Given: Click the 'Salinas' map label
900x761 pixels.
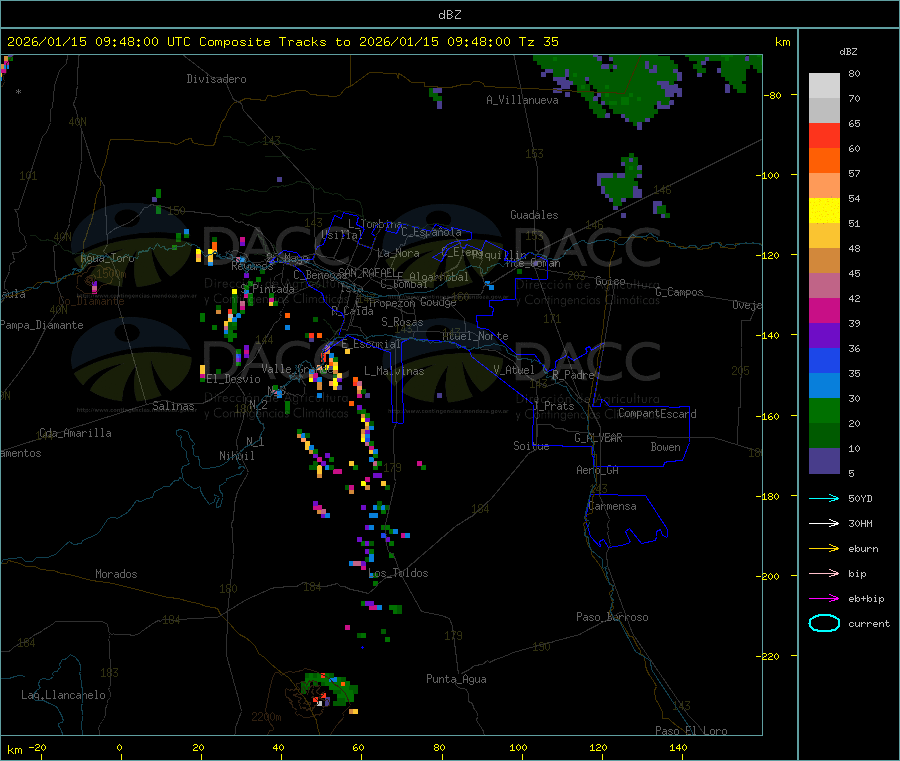Looking at the screenshot, I should pos(173,406).
